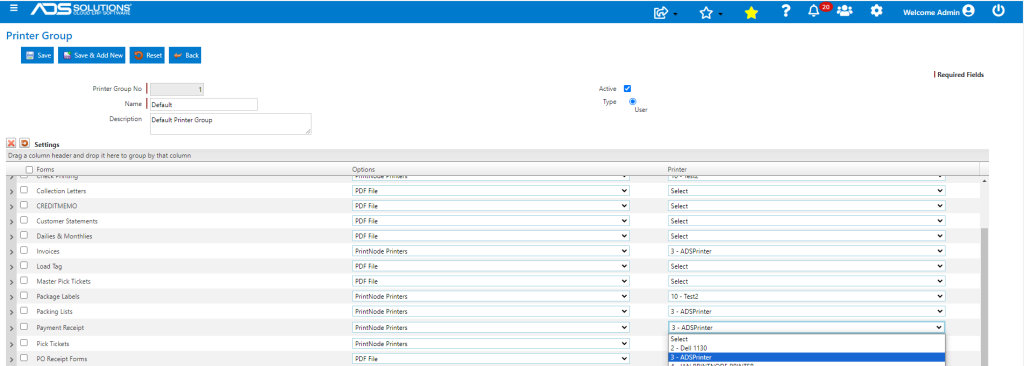
Task: Click the Printer column header
Action: click(x=677, y=170)
